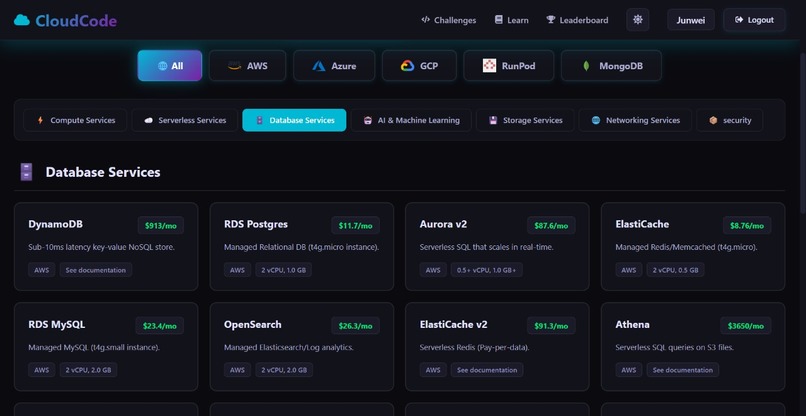Open the DynamoDB card title
806x416 pixels.
pos(56,225)
